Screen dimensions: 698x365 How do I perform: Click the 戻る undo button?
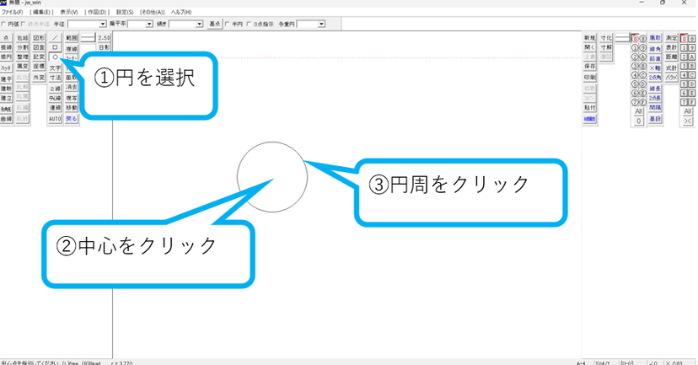pyautogui.click(x=72, y=119)
